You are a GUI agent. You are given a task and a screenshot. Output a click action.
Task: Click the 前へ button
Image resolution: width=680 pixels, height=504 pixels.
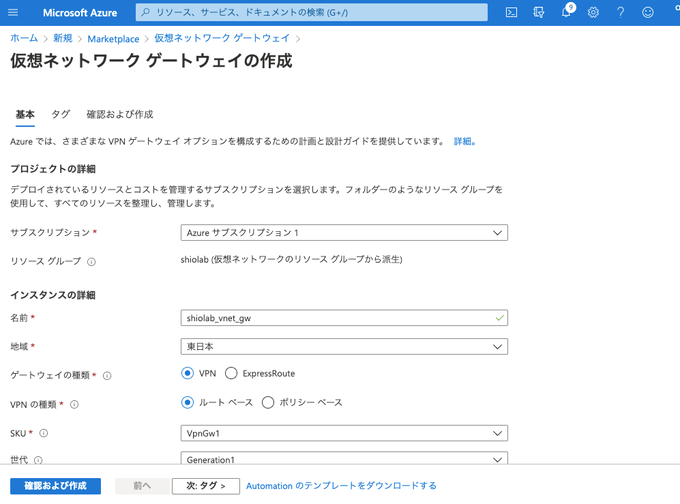pos(142,486)
